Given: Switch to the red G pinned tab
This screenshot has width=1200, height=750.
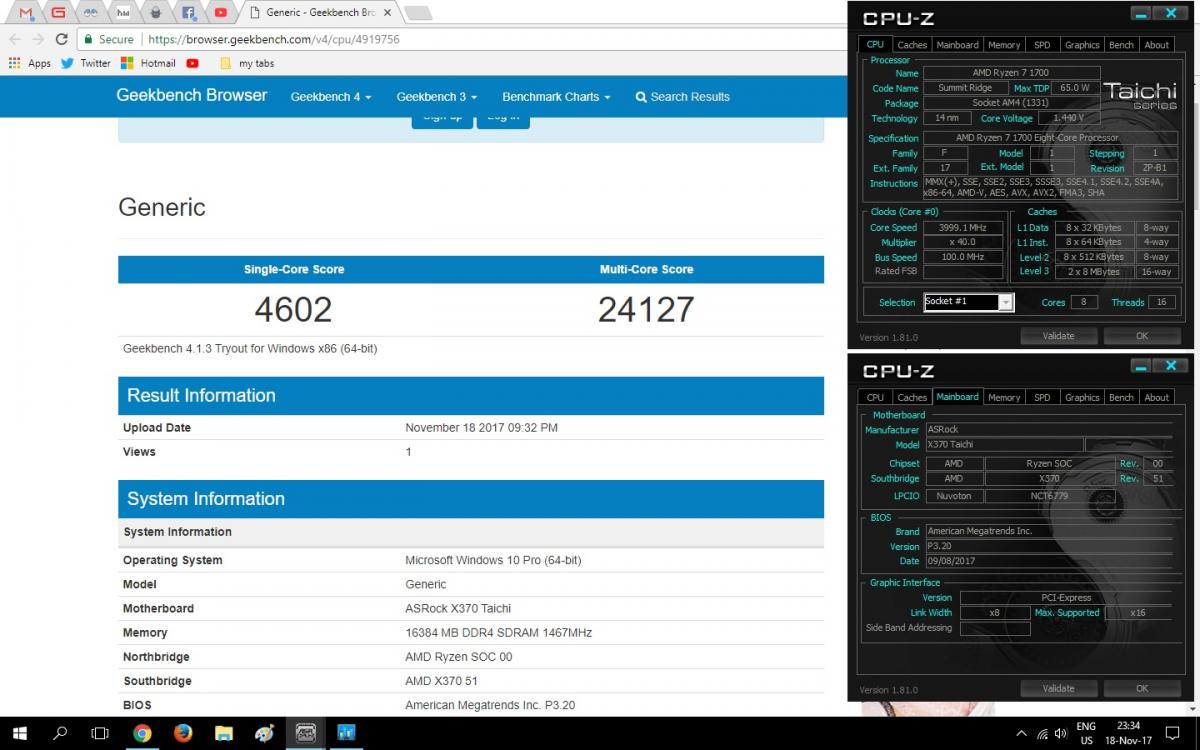Looking at the screenshot, I should [x=58, y=13].
